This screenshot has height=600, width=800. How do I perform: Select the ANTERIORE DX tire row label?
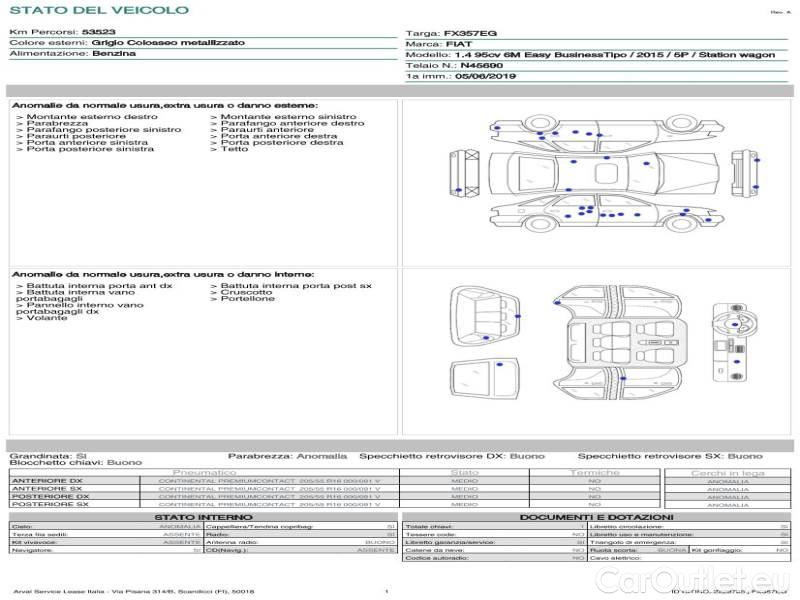click(x=47, y=481)
